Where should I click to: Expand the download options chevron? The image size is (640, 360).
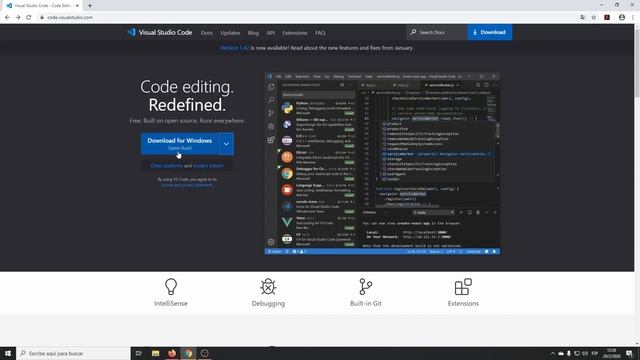227,144
